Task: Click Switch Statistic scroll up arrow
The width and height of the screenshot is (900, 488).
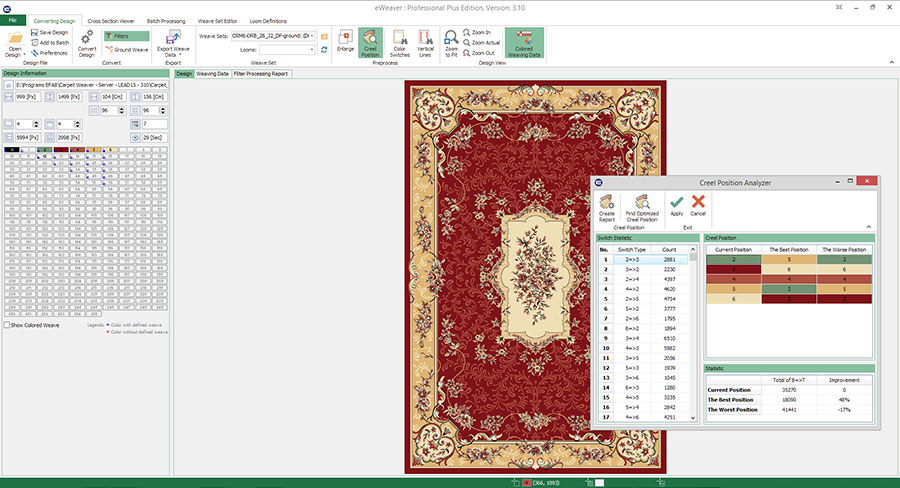Action: pos(693,250)
